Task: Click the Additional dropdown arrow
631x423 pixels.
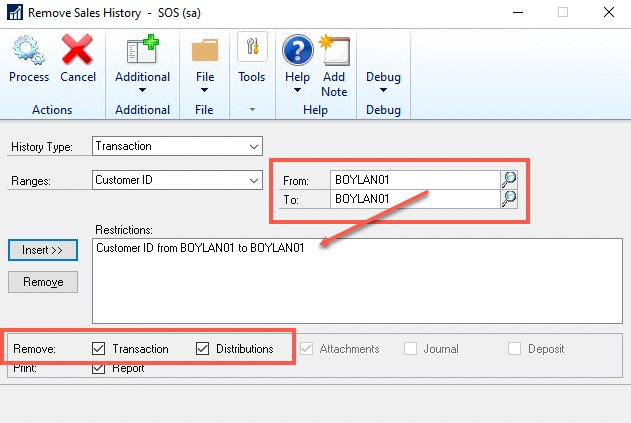Action: 142,90
